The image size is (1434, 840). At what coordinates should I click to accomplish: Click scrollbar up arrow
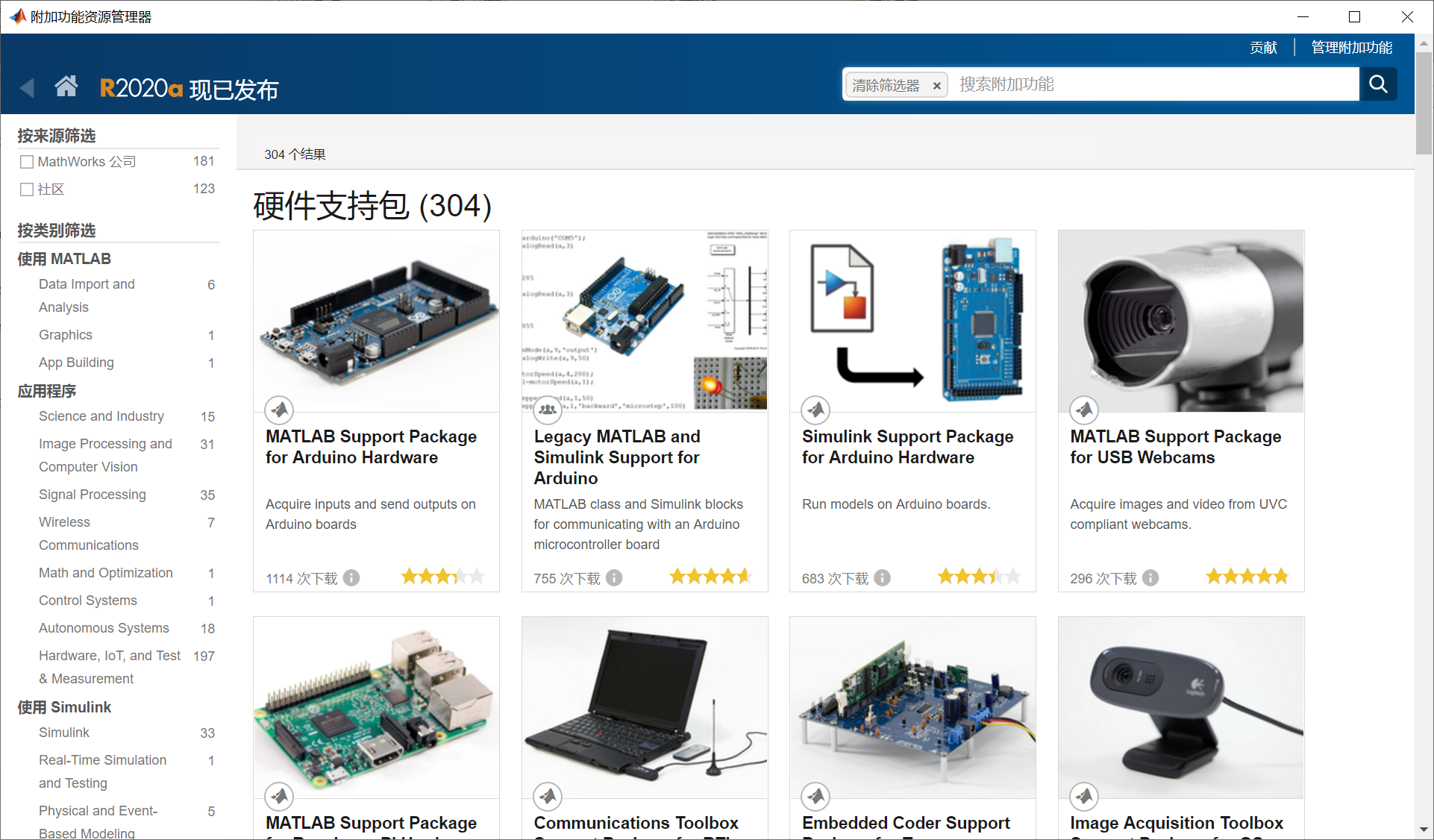coord(1424,43)
